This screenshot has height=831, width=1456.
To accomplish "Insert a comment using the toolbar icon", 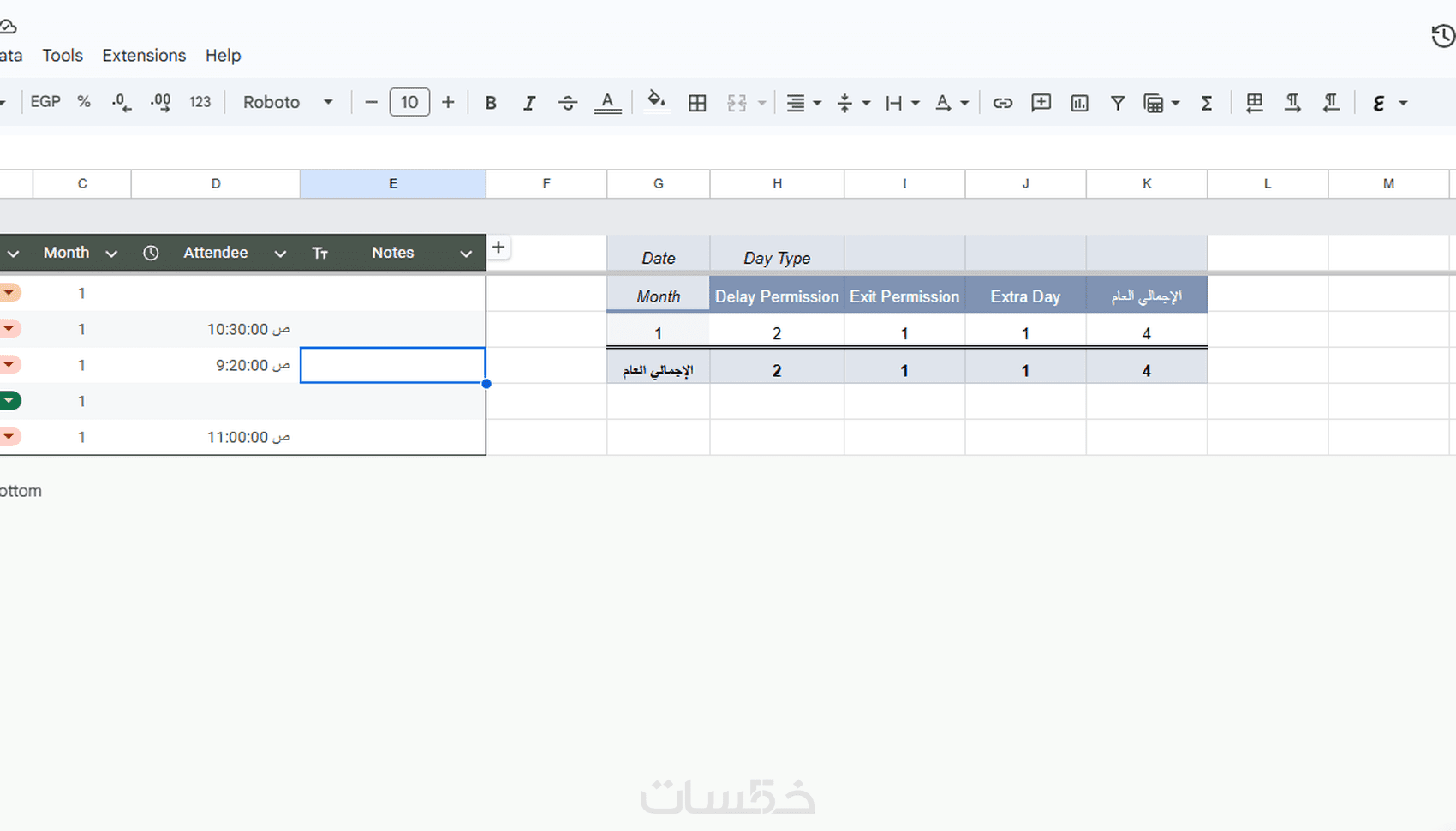I will pos(1041,103).
